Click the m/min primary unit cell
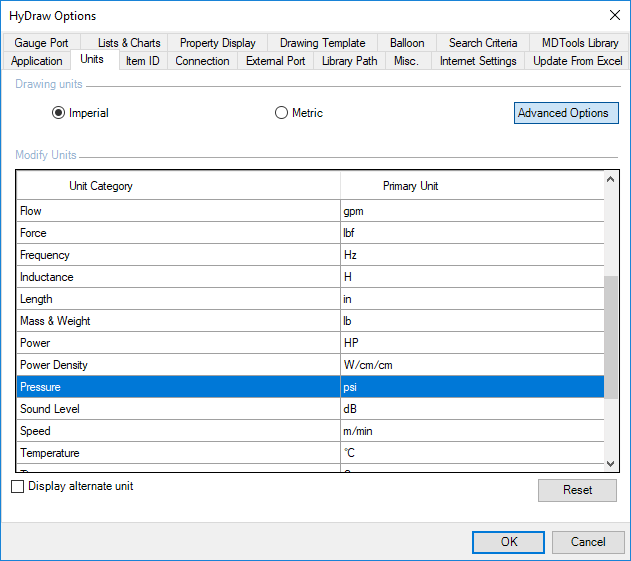631x561 pixels. pos(472,431)
